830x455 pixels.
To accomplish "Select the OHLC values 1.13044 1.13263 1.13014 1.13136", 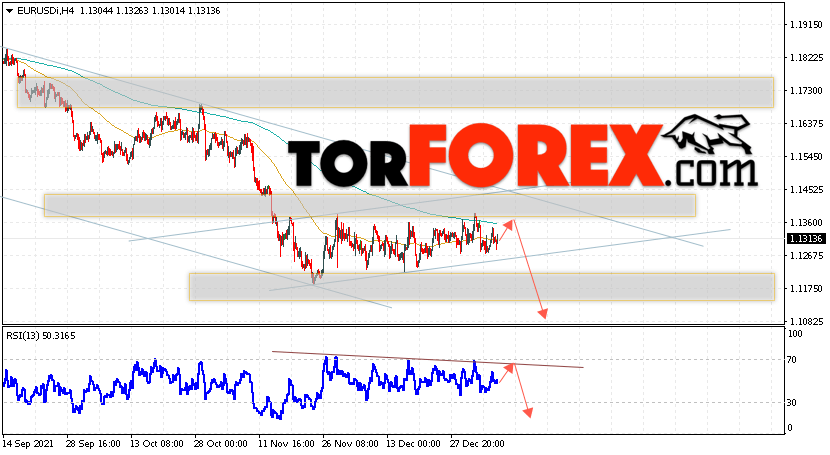I will [x=150, y=11].
